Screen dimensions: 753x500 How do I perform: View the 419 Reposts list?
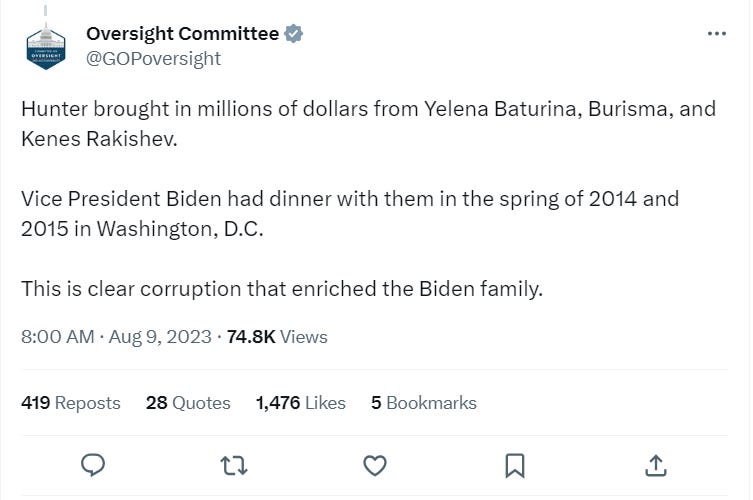pyautogui.click(x=70, y=403)
